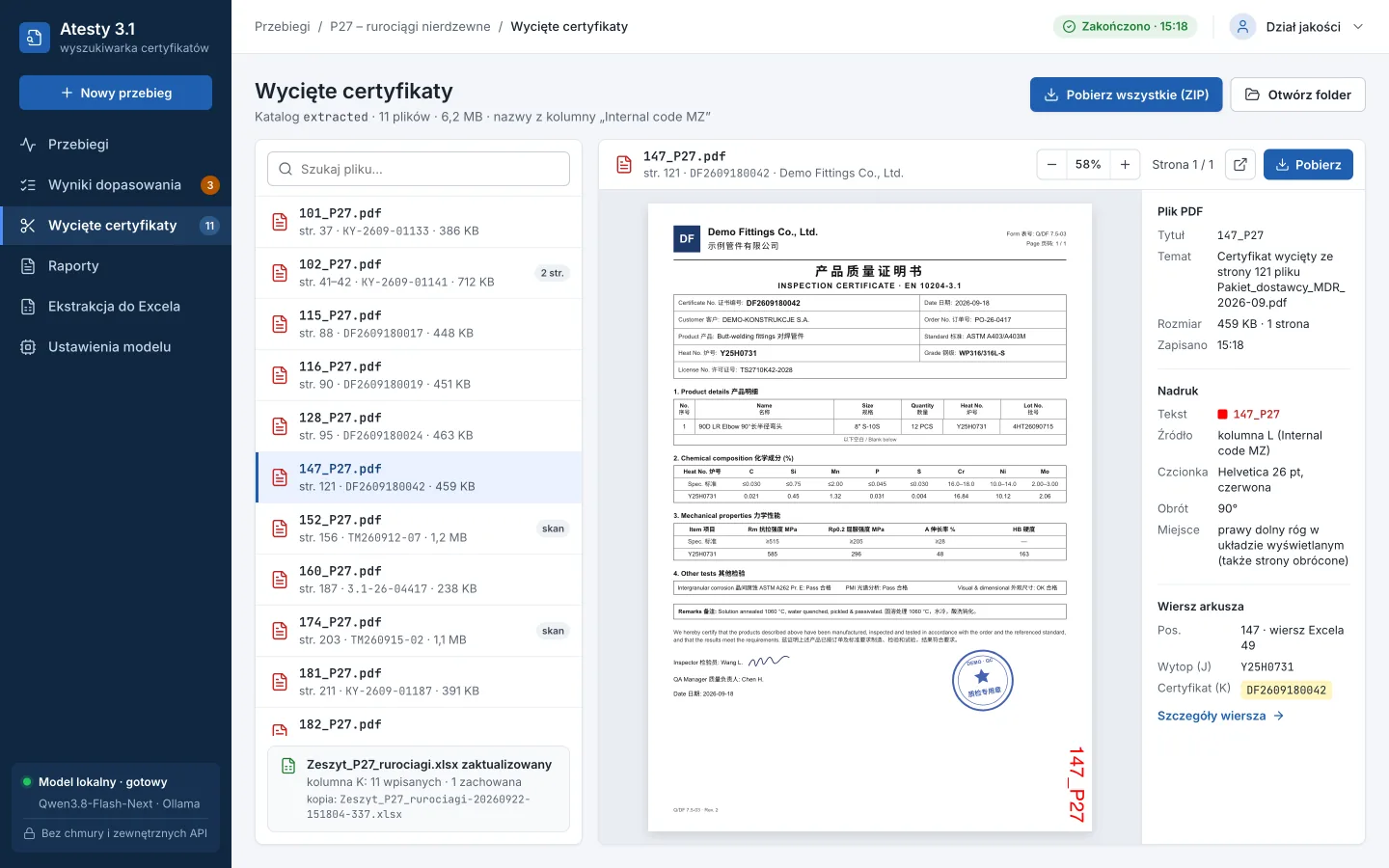Click the Atesty app logo icon

35,38
